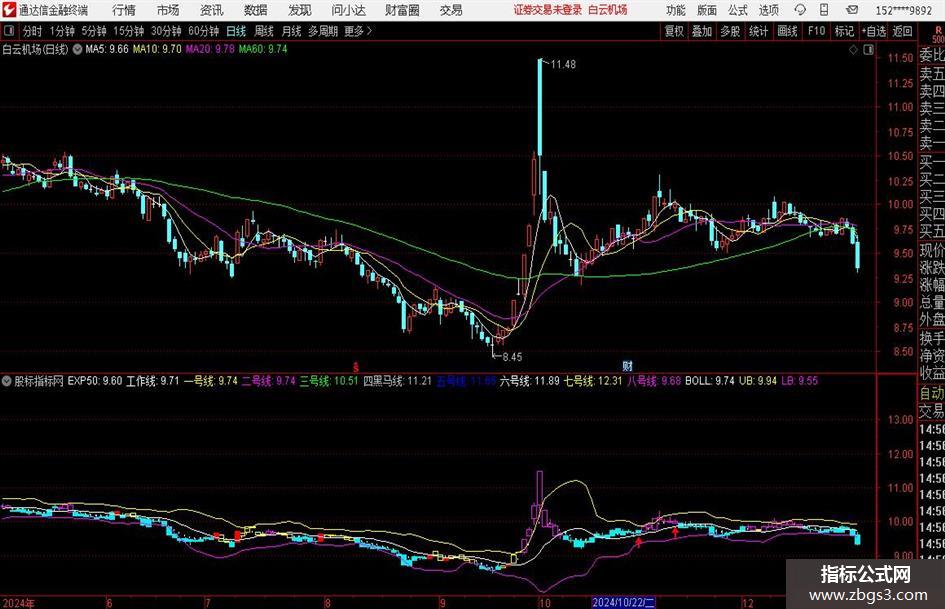Switch to 30分钟 period

pos(166,31)
